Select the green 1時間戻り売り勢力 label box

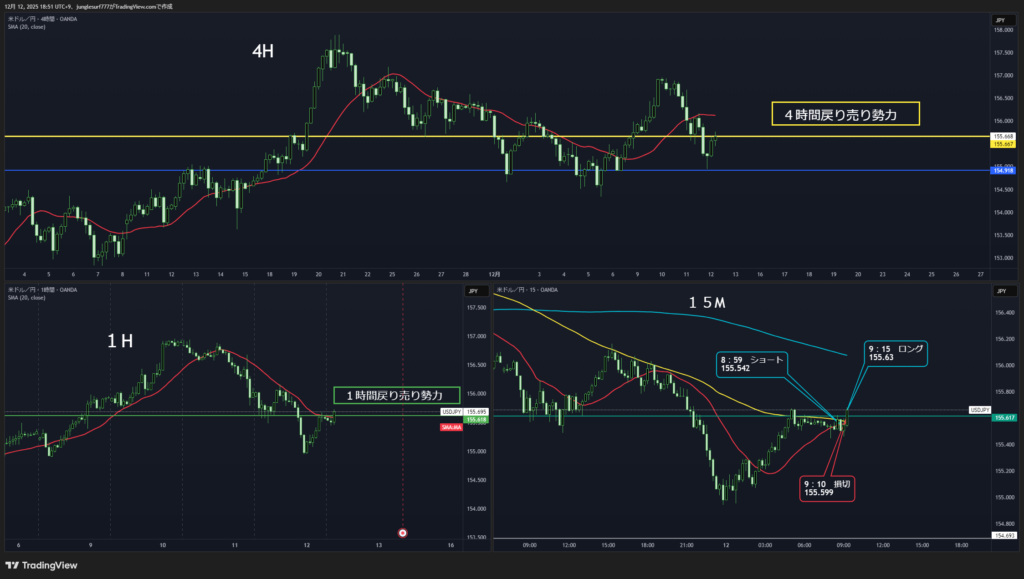[x=396, y=396]
